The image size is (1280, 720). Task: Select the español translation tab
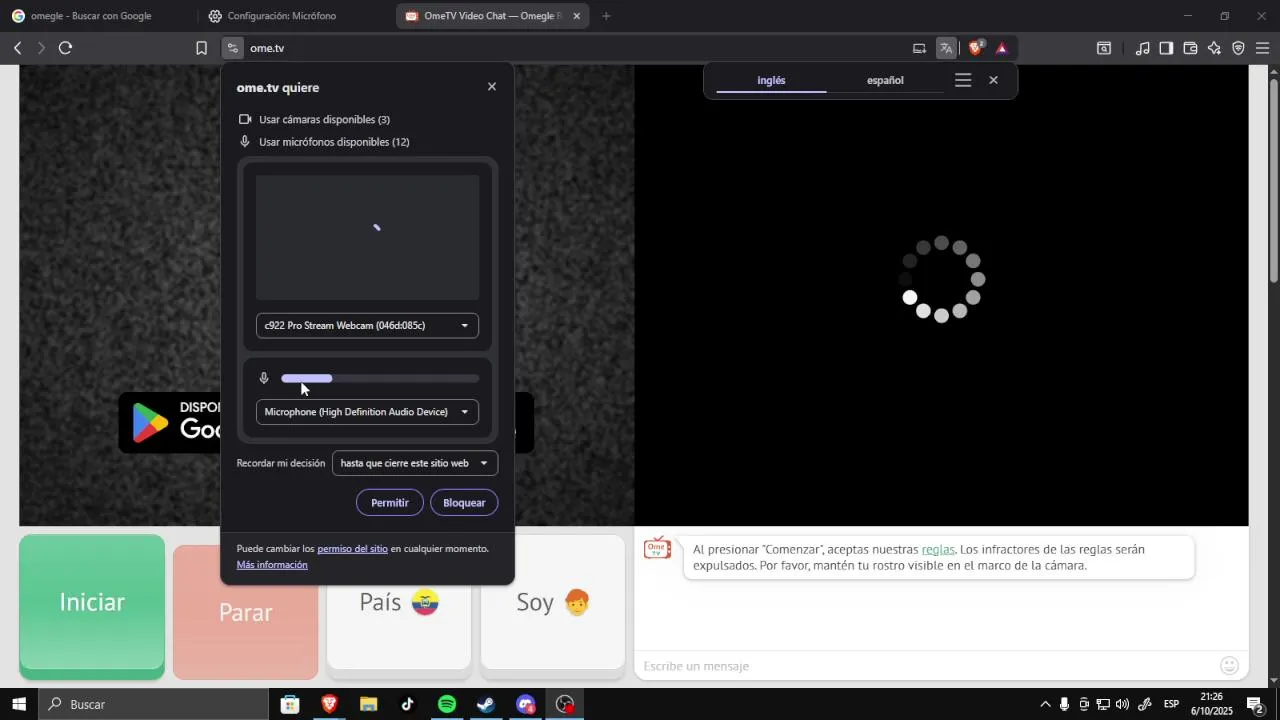[x=885, y=80]
